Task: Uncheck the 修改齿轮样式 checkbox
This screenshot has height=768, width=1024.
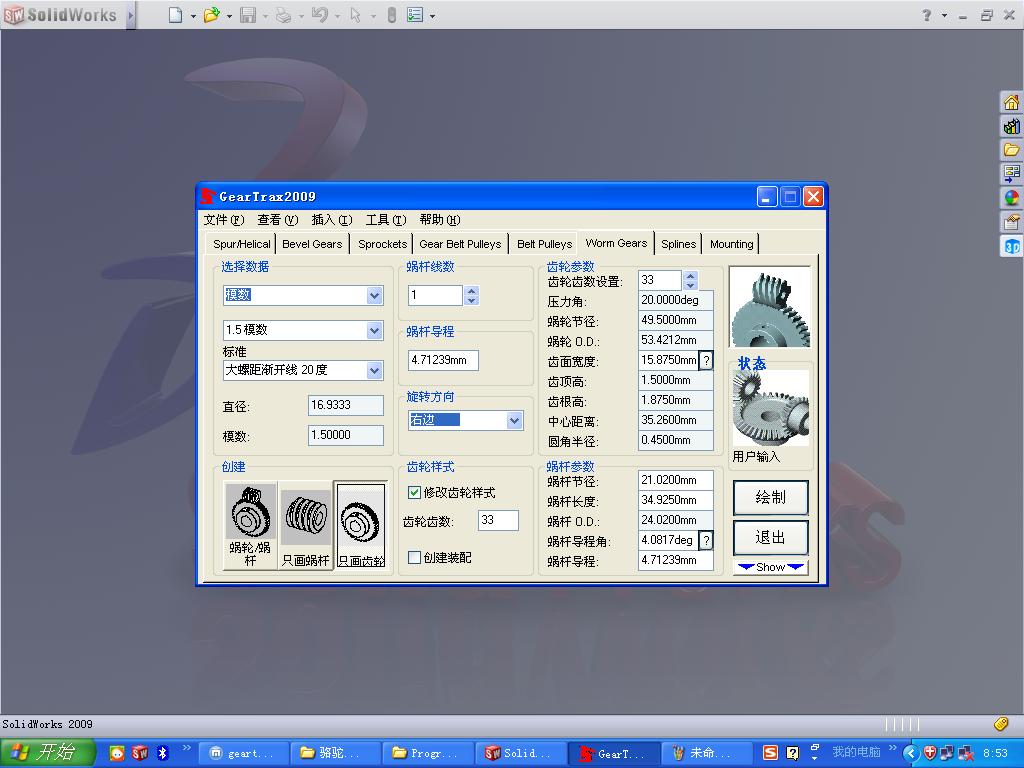Action: click(x=415, y=493)
